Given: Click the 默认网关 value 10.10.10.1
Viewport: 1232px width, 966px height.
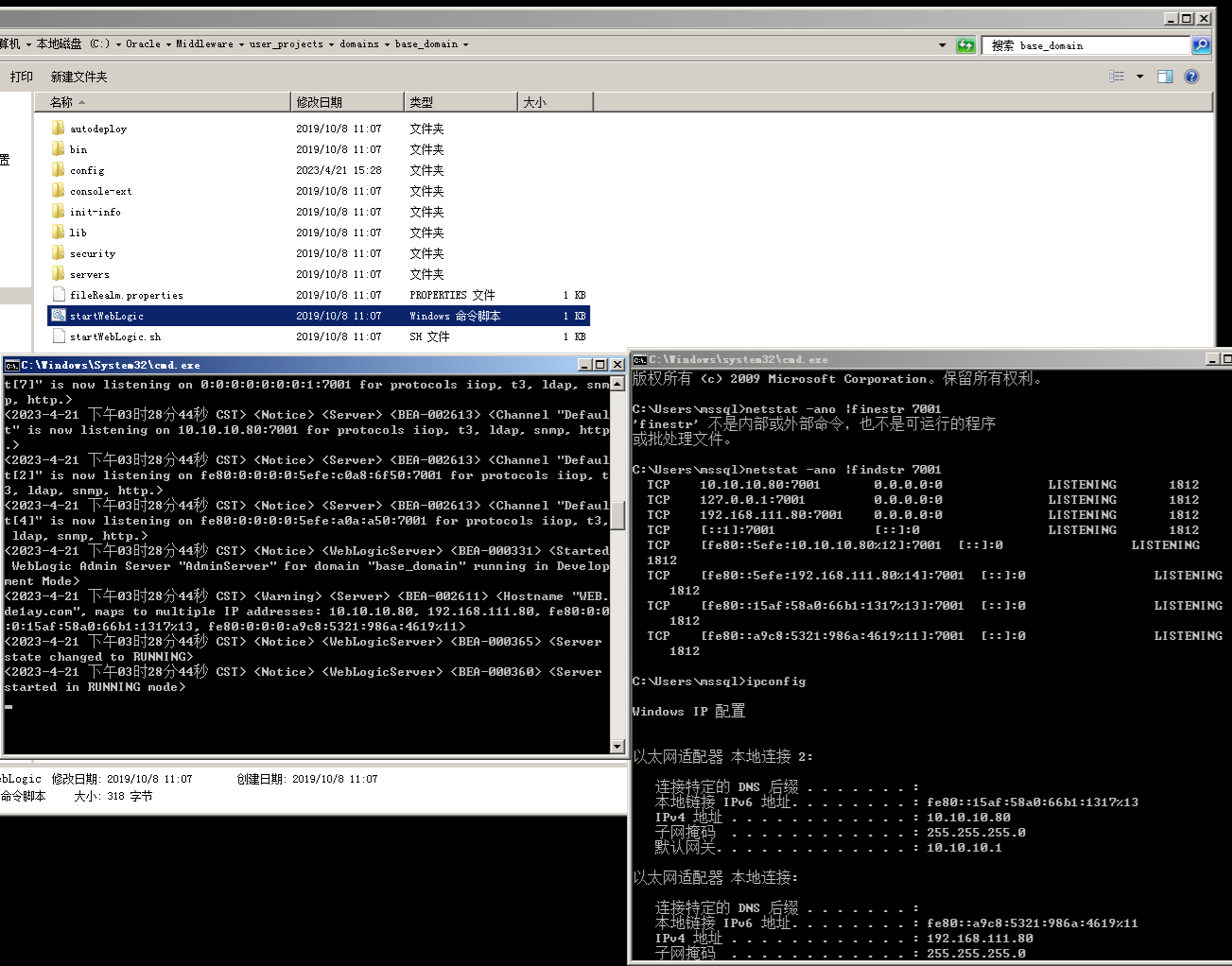Looking at the screenshot, I should (964, 847).
